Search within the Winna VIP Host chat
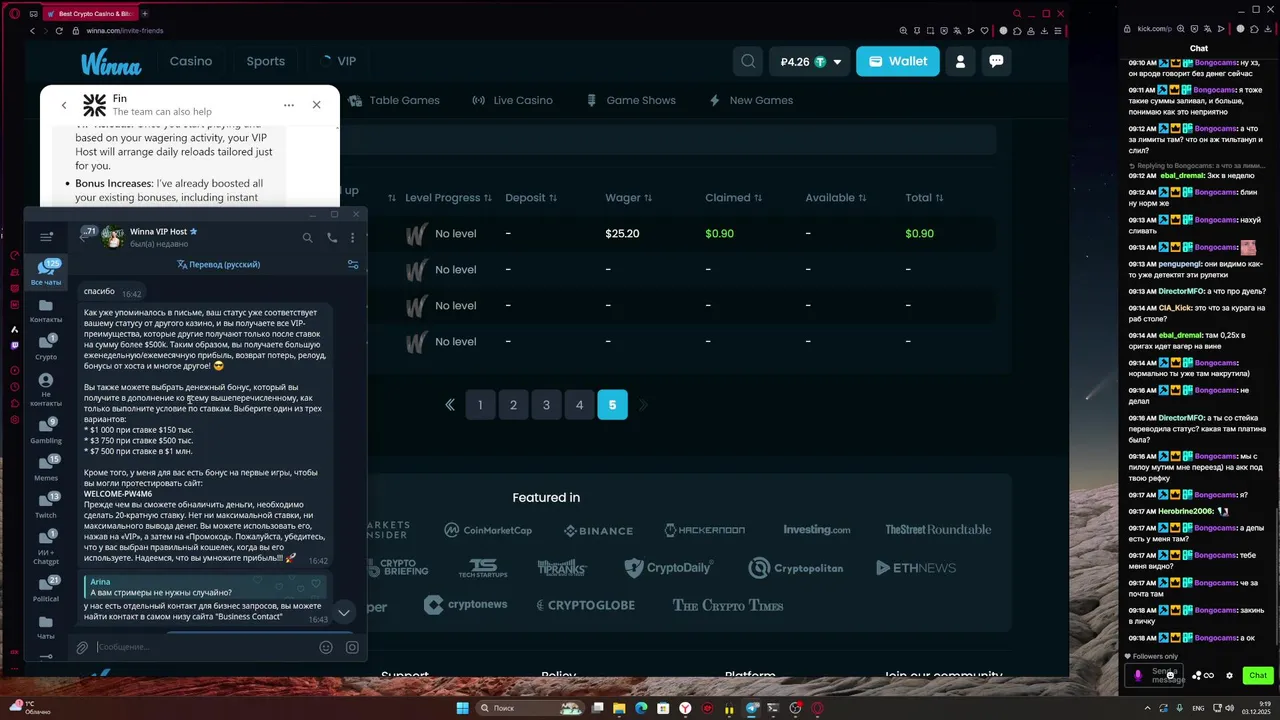Image resolution: width=1280 pixels, height=720 pixels. coord(307,238)
